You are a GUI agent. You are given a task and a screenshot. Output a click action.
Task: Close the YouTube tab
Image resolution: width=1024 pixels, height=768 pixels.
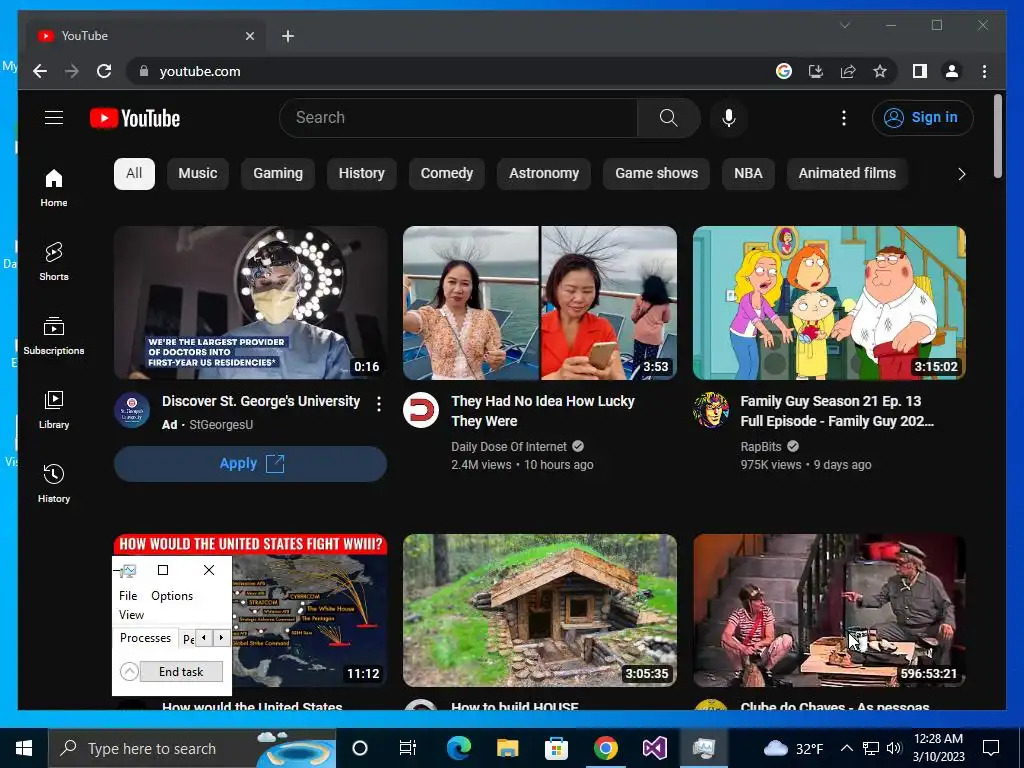coord(249,36)
